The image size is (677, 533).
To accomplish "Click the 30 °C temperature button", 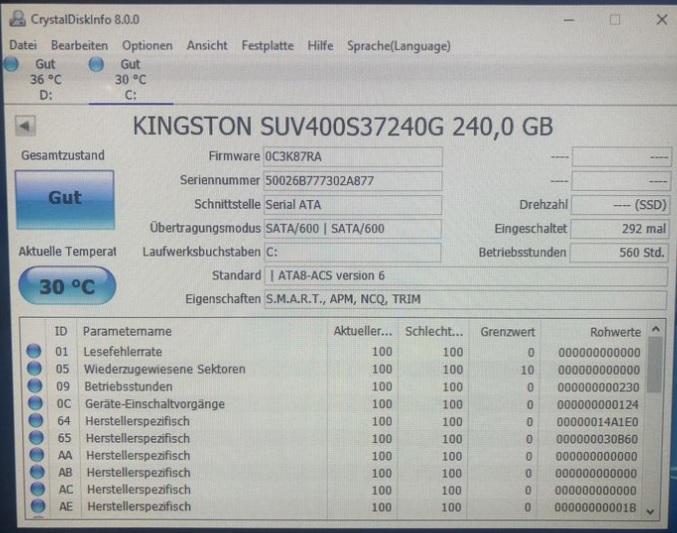I will (x=67, y=286).
